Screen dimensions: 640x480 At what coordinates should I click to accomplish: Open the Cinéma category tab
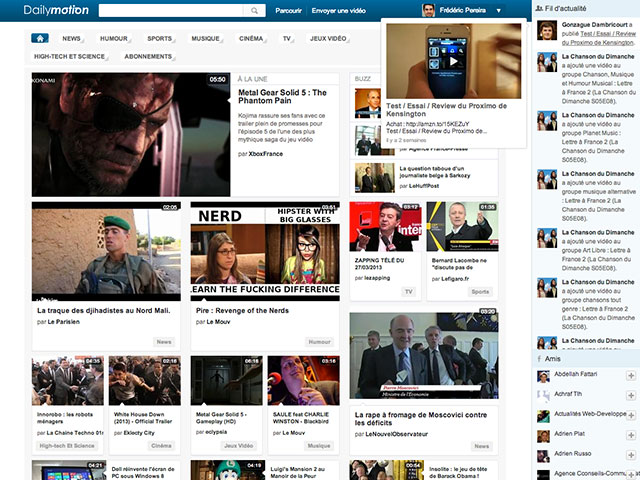pyautogui.click(x=251, y=38)
